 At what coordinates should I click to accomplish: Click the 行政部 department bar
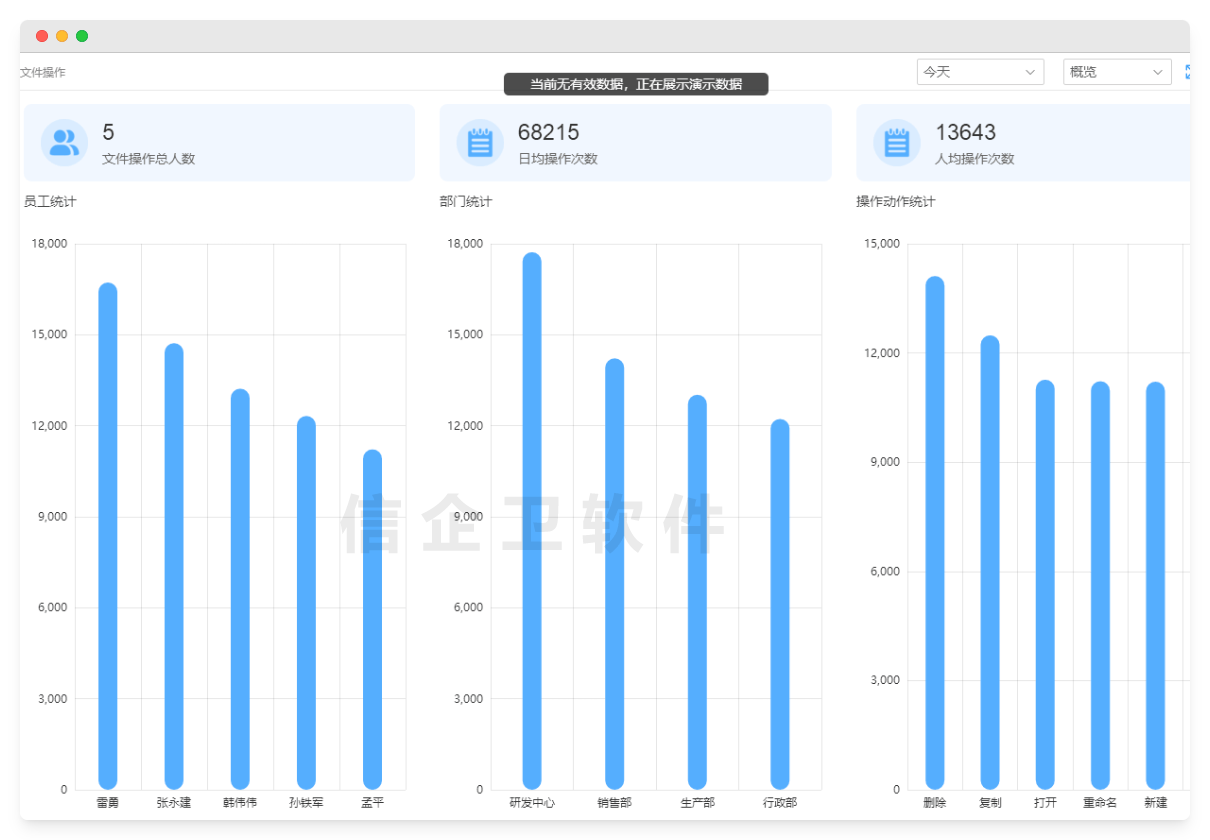point(780,604)
